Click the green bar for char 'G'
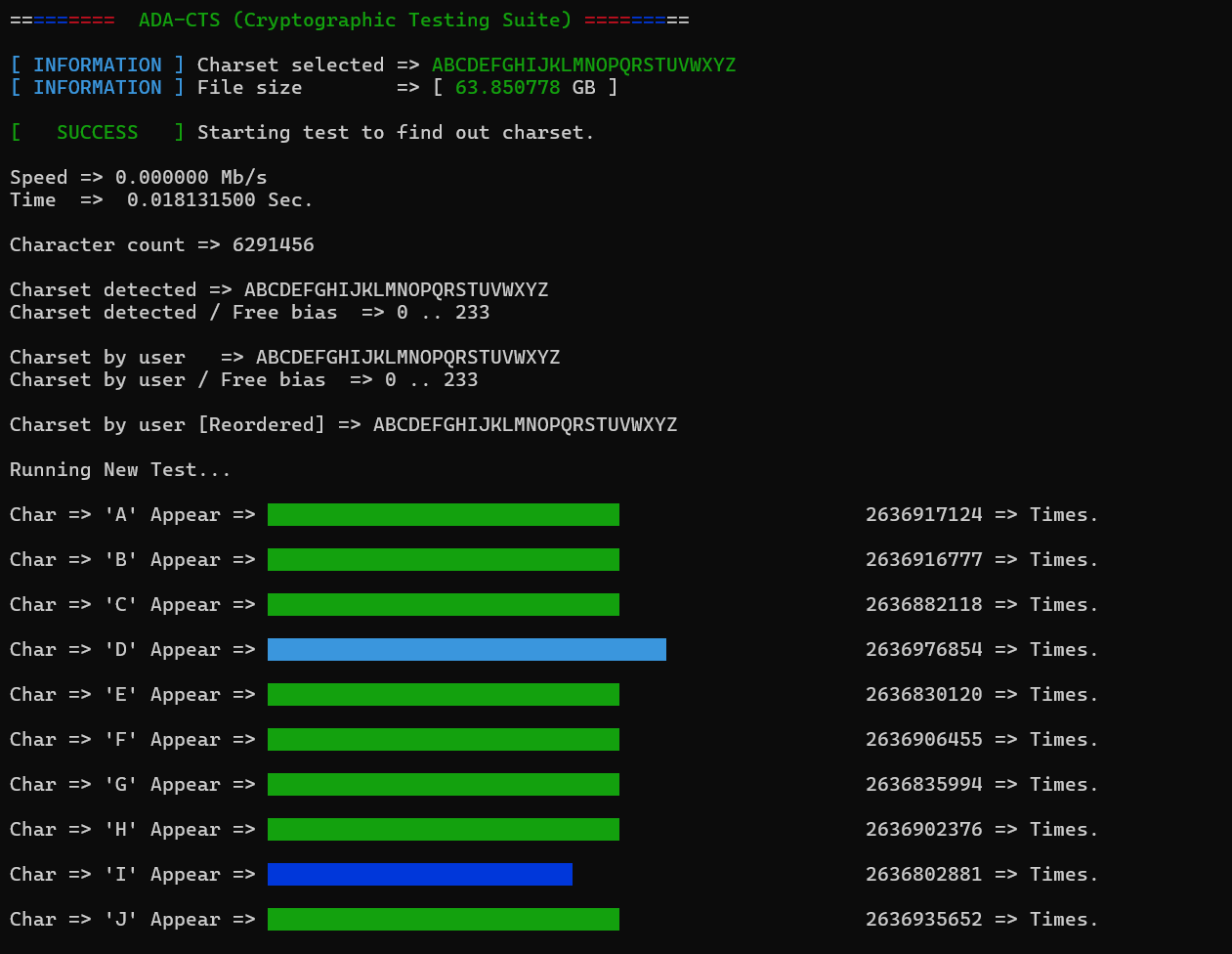The image size is (1232, 954). coord(444,785)
